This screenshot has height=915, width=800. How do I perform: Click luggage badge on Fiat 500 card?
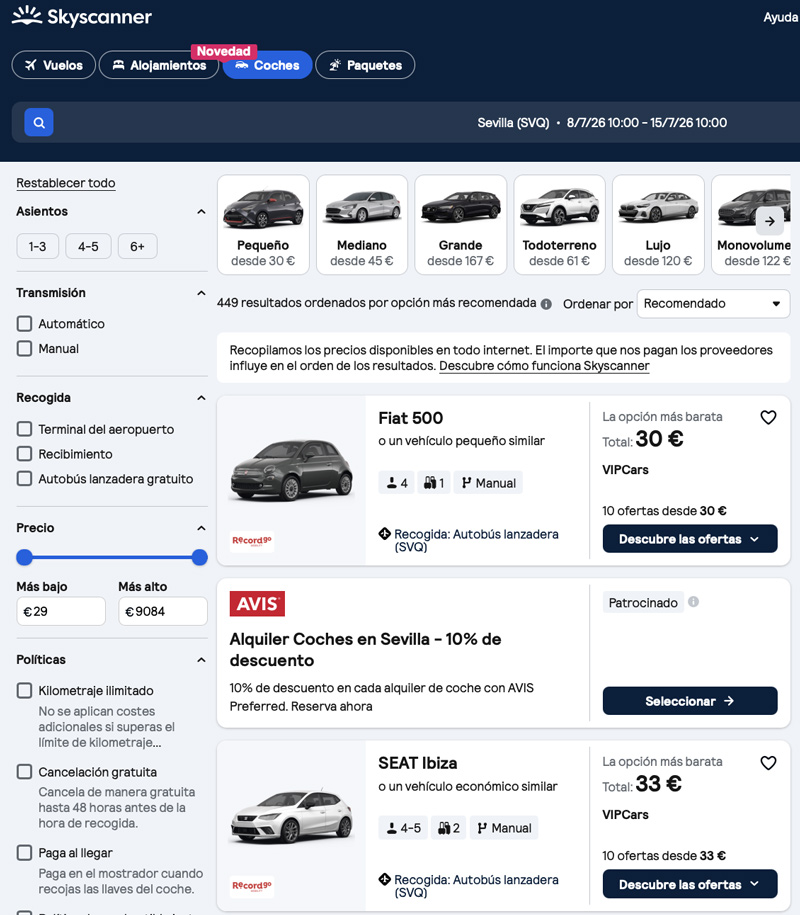point(434,483)
